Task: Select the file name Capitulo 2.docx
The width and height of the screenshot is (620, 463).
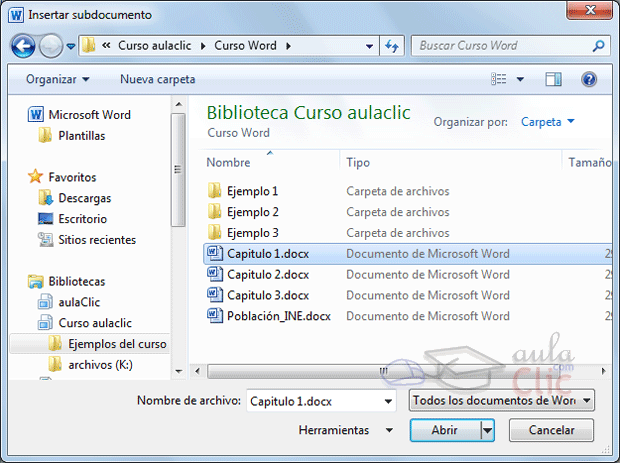Action: click(268, 274)
